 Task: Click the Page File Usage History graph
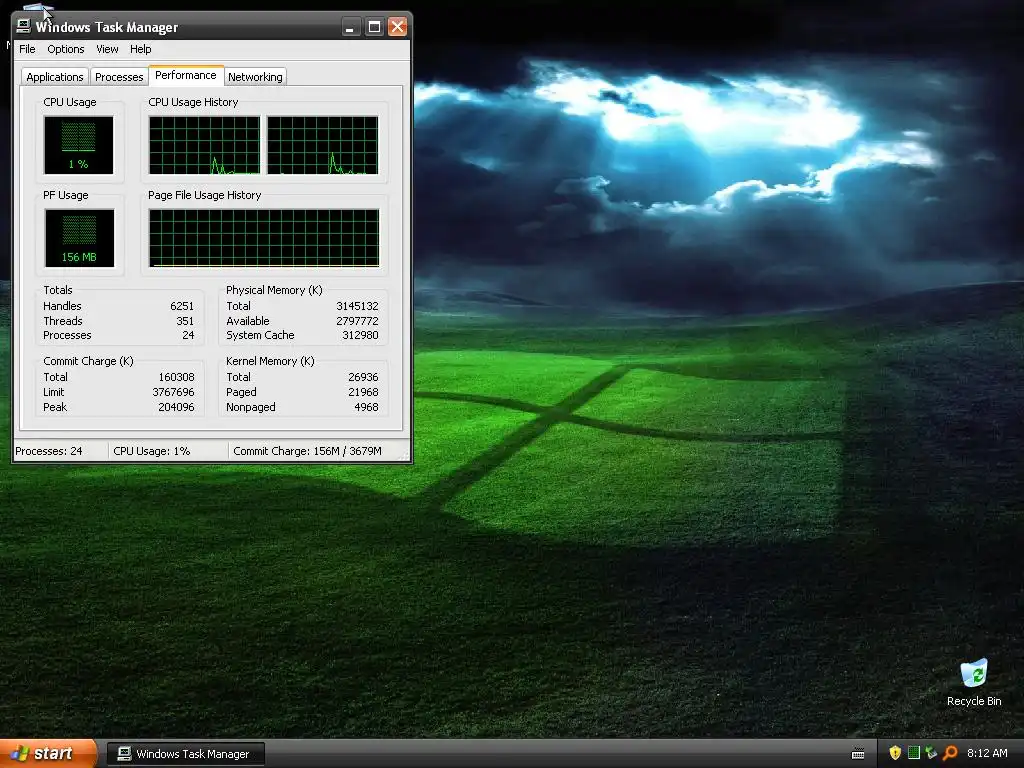point(264,238)
